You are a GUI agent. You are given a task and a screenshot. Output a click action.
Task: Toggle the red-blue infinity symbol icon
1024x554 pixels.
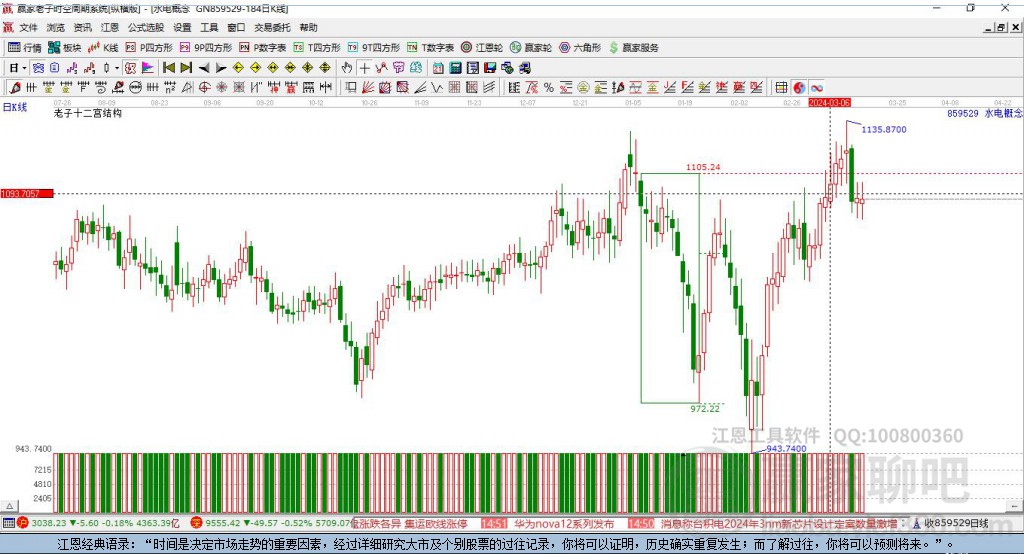(816, 88)
